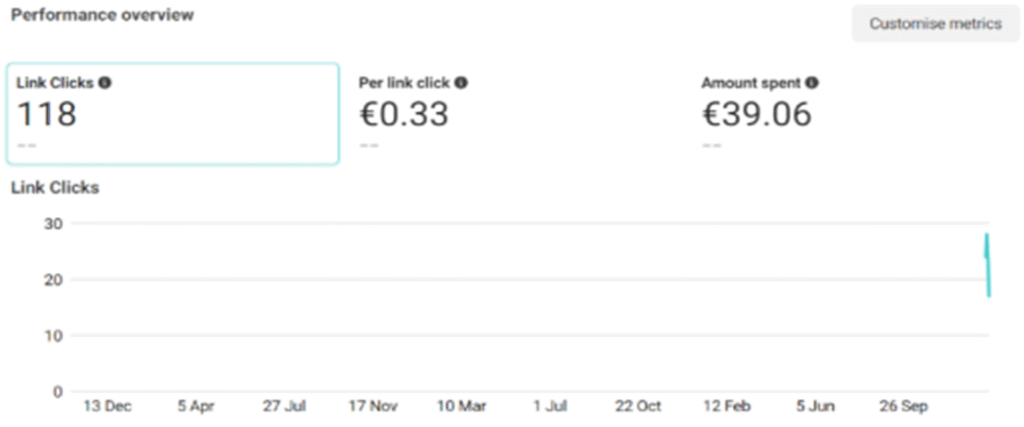Click the 27 Jul date label

[285, 406]
